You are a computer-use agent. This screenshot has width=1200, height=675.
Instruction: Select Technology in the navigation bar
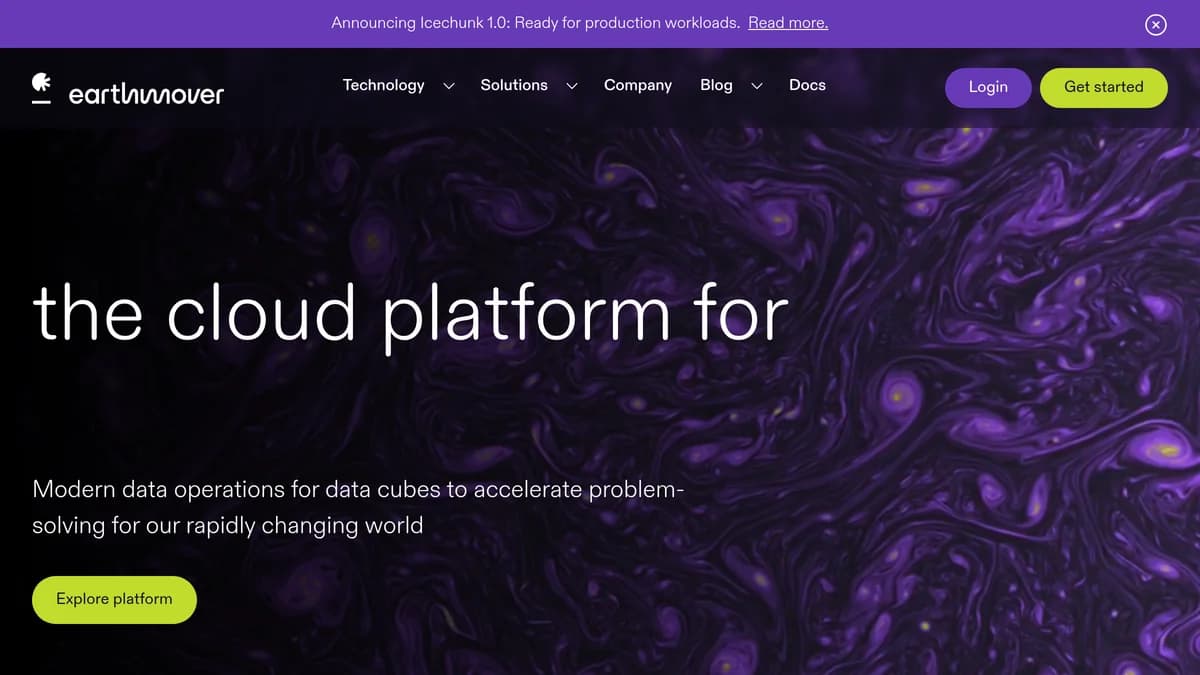pos(384,86)
